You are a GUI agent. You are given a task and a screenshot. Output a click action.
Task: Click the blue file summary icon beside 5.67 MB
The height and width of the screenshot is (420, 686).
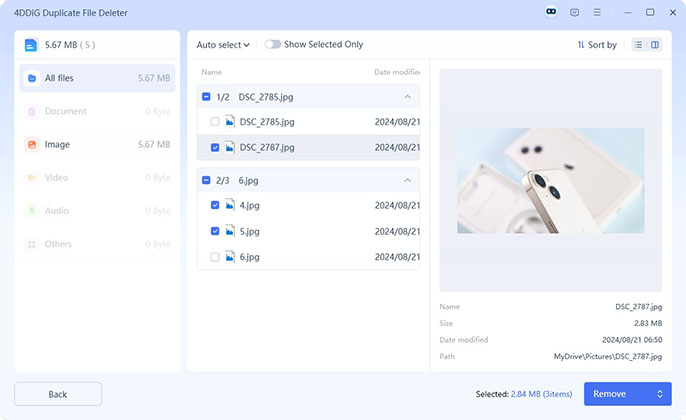[31, 45]
